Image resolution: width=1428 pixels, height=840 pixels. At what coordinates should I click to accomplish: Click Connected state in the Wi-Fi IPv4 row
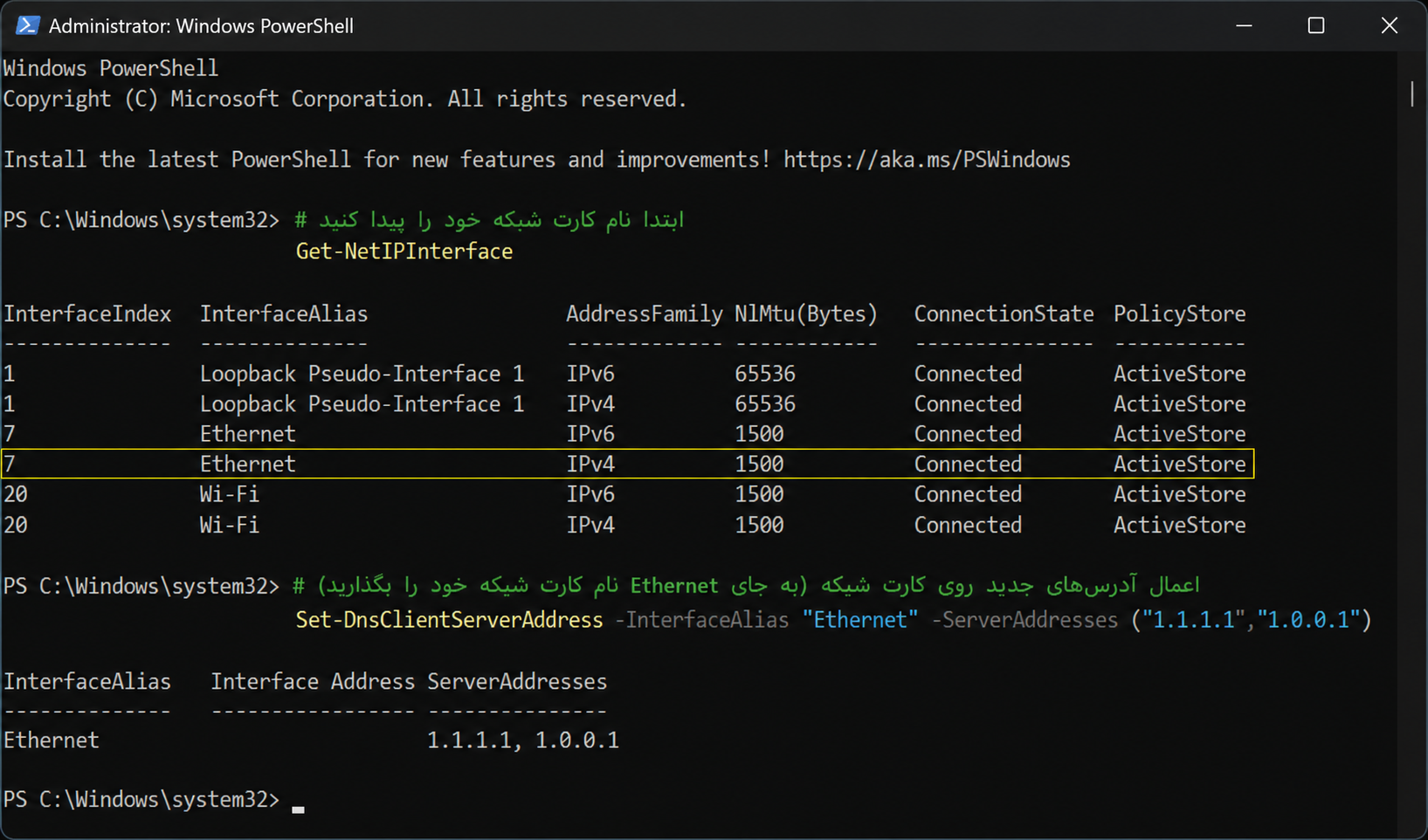[x=968, y=525]
